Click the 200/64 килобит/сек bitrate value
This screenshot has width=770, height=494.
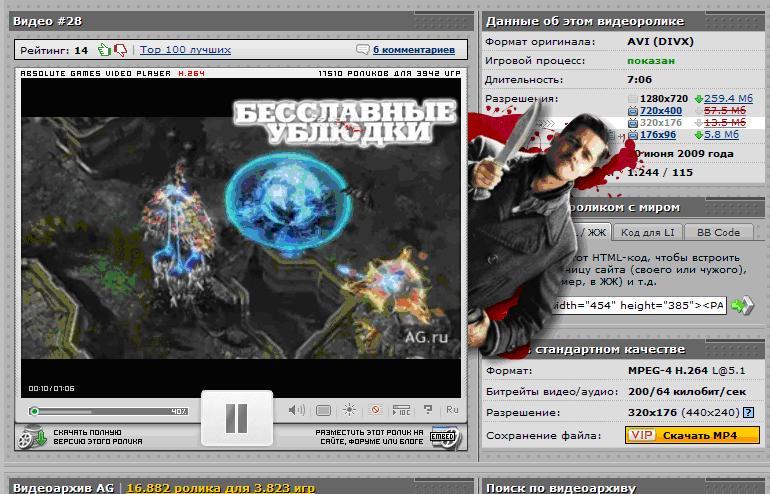tap(687, 392)
